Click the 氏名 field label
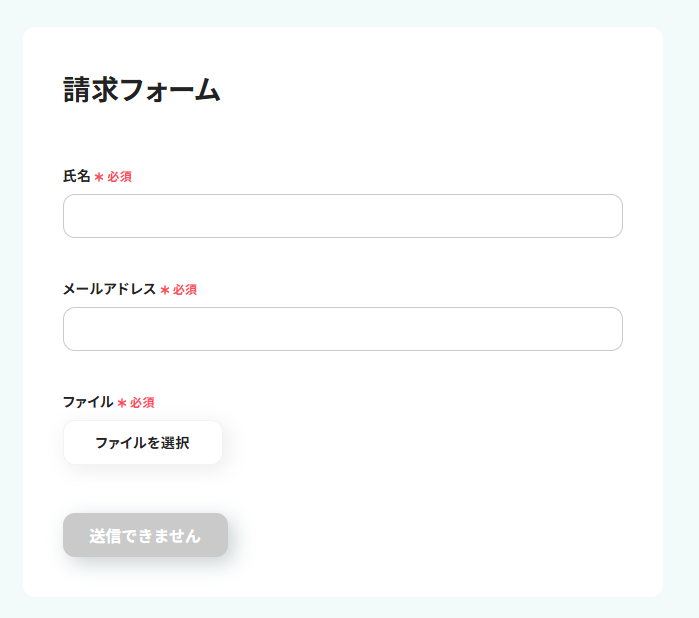 (x=76, y=176)
